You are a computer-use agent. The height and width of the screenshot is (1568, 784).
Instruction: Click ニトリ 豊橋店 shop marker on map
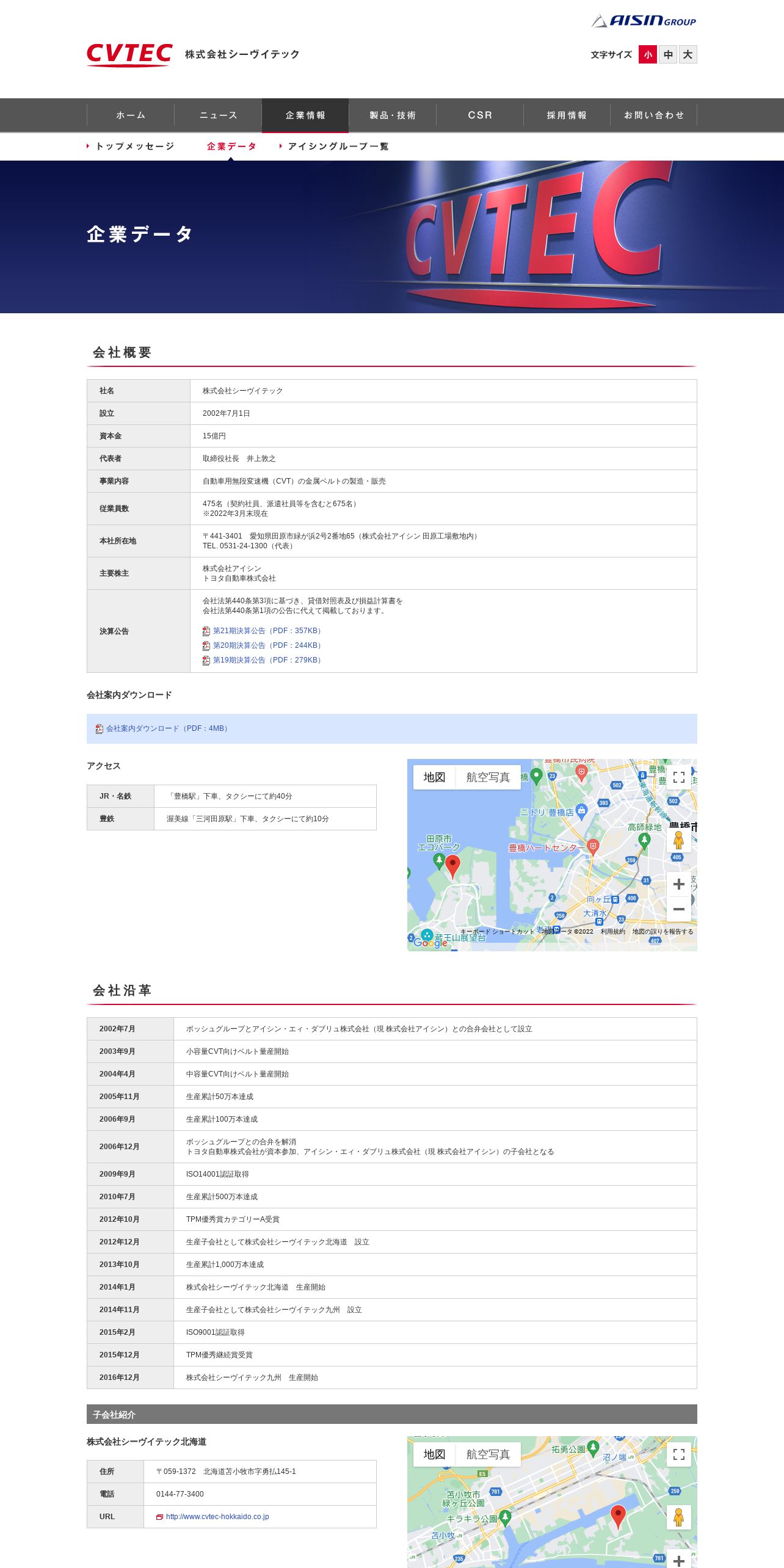pyautogui.click(x=581, y=811)
